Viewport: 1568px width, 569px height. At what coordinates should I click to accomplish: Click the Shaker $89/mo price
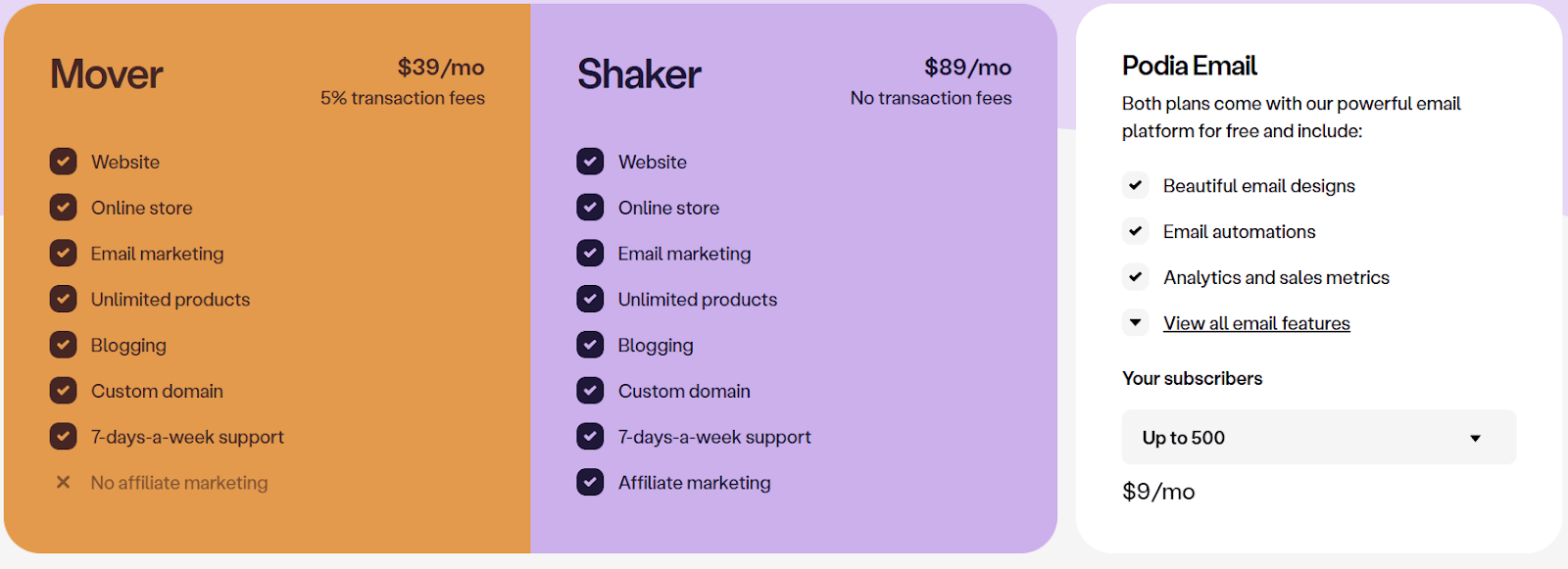coord(967,68)
